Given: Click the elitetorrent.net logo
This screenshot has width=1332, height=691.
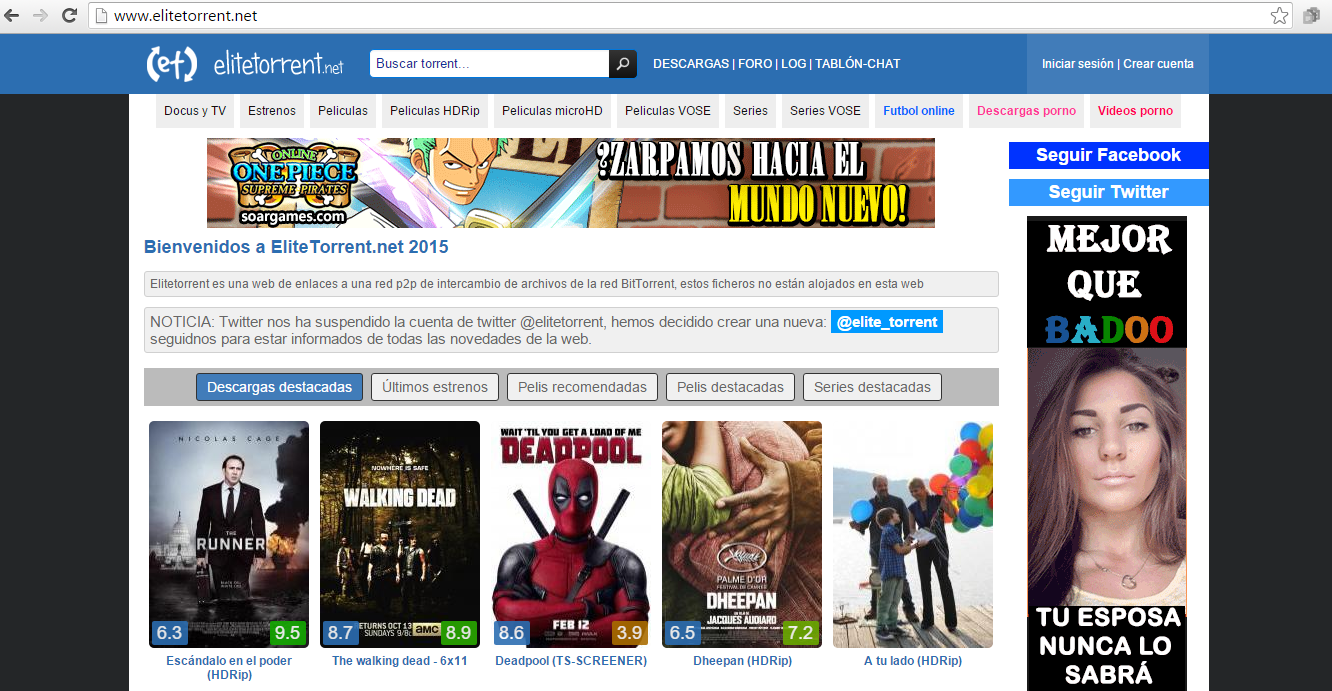Looking at the screenshot, I should tap(245, 64).
